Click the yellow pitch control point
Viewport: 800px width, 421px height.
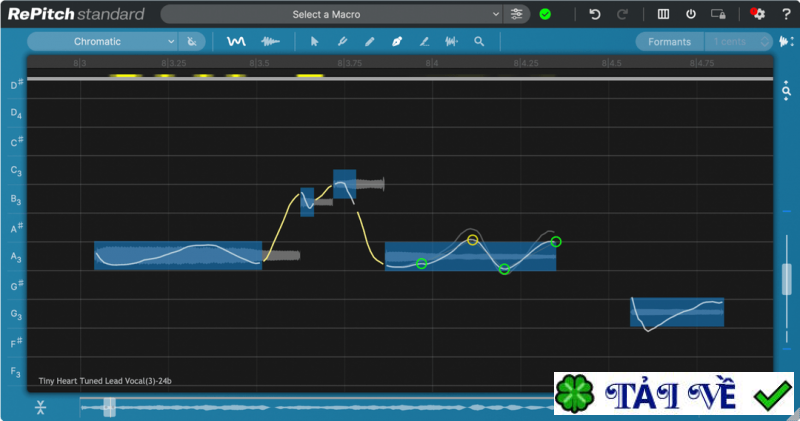click(472, 240)
